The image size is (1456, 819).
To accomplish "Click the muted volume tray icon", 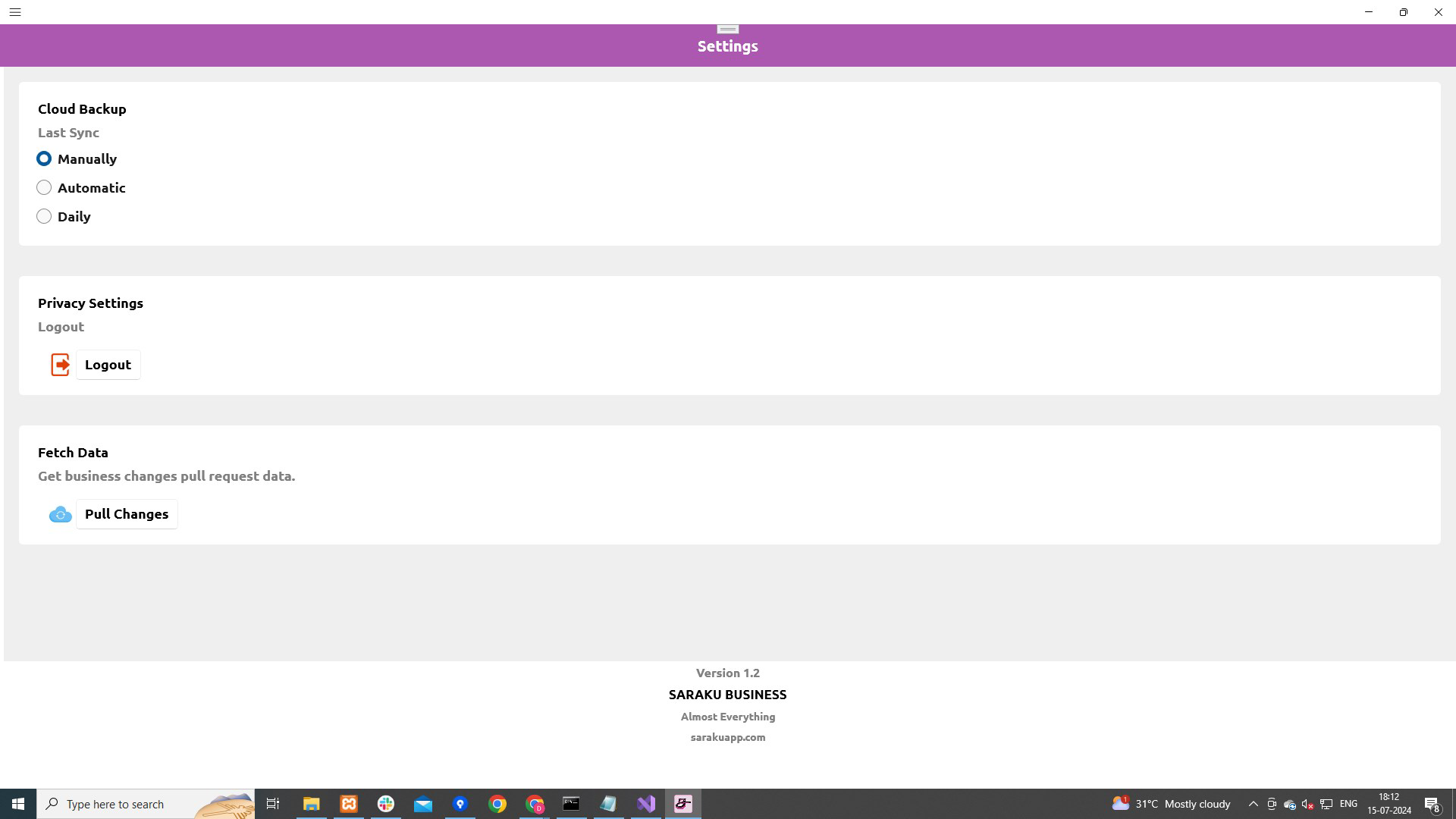I will click(x=1307, y=804).
